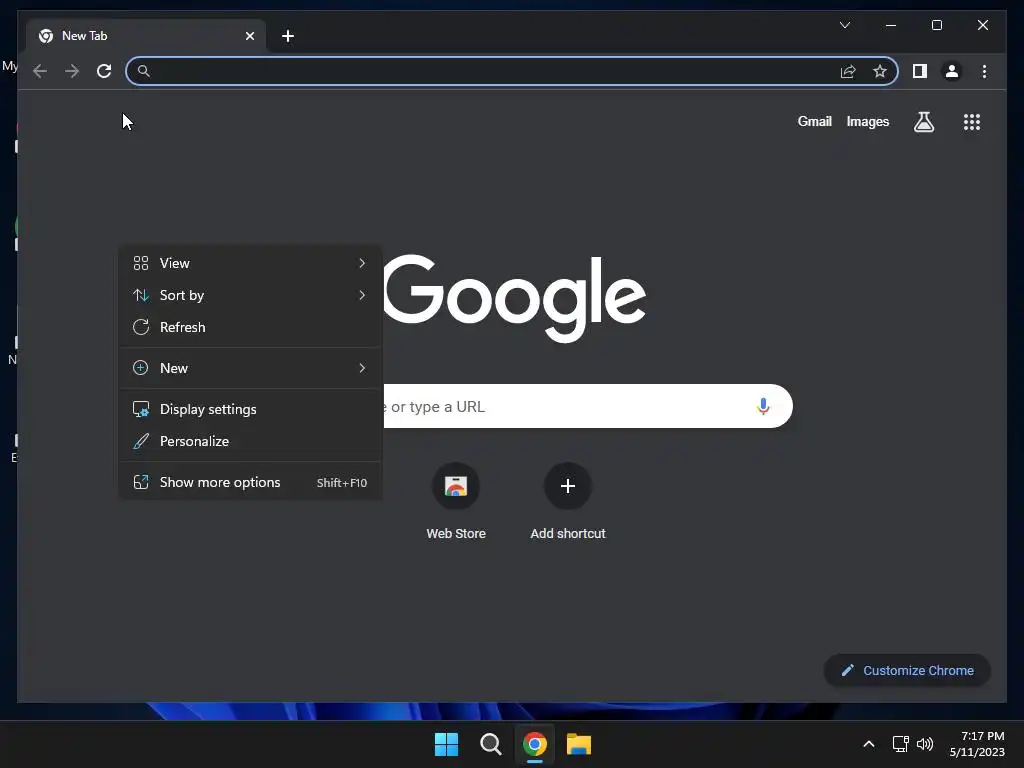1024x768 pixels.
Task: Click the Chrome forward navigation arrow
Action: (x=72, y=71)
